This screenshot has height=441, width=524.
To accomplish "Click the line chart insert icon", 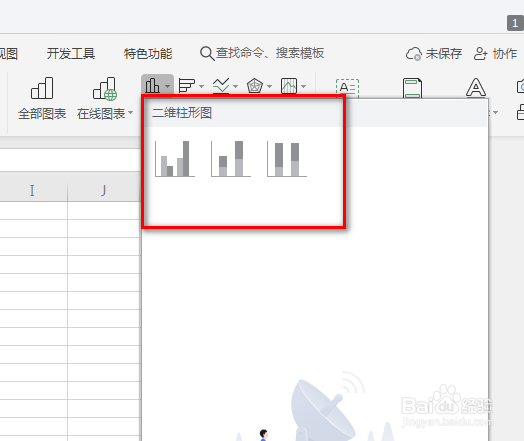I will pos(221,86).
